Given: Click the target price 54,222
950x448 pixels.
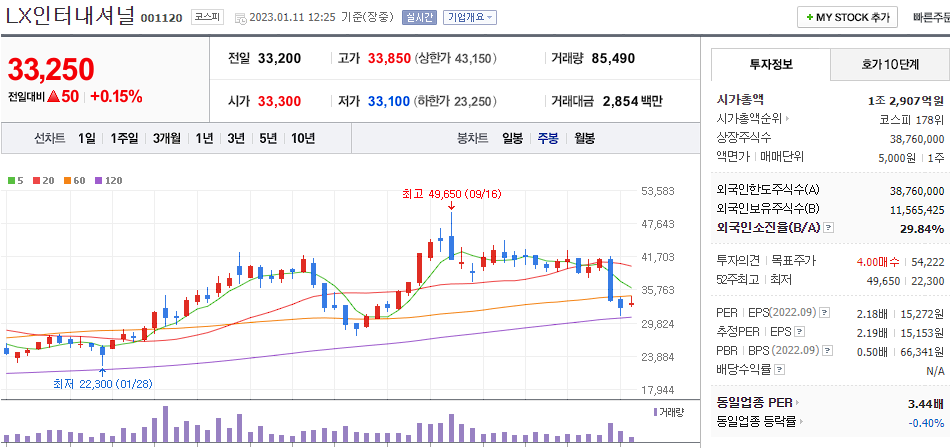Looking at the screenshot, I should point(928,262).
